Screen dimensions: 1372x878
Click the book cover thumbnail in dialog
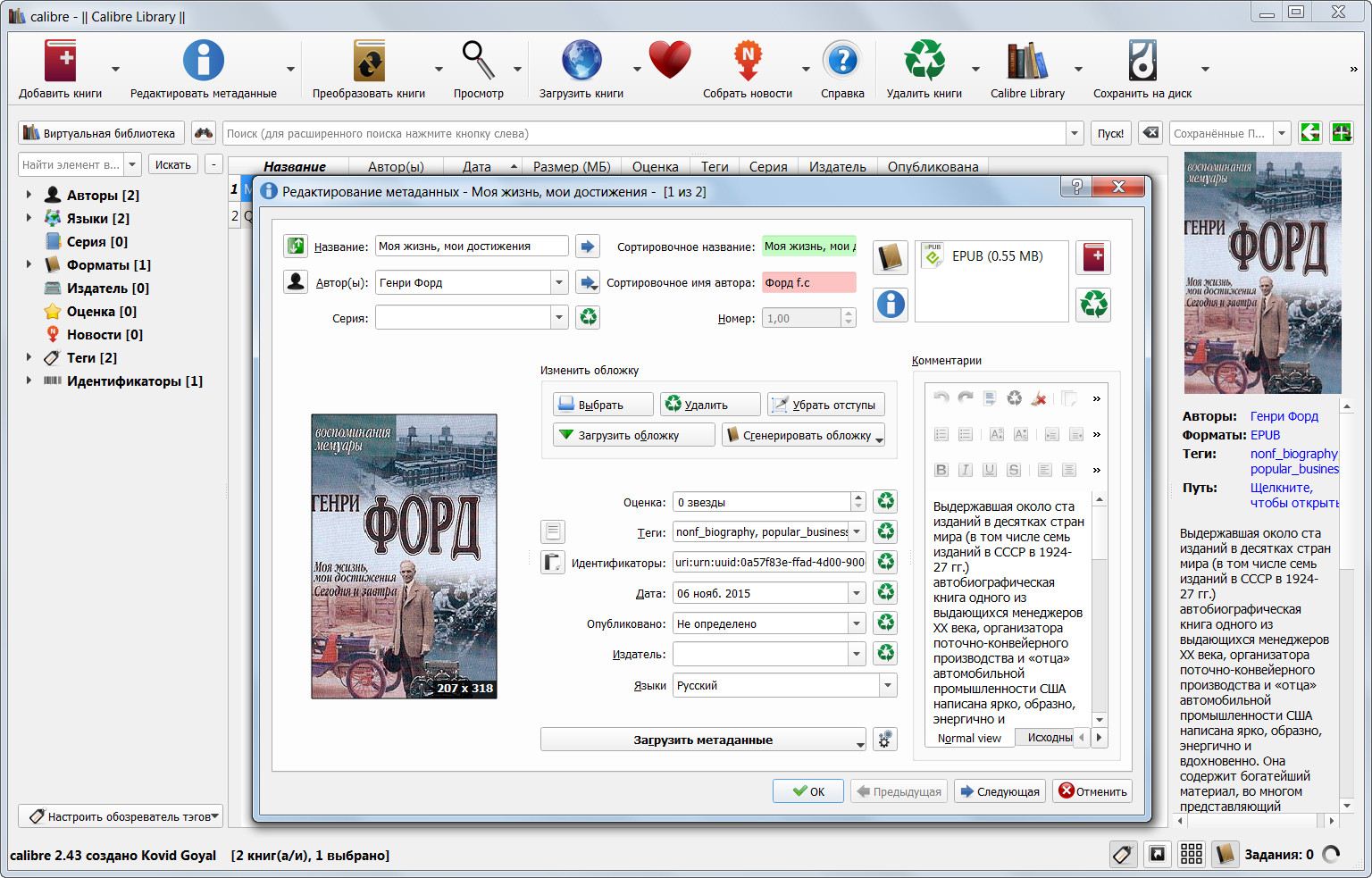pyautogui.click(x=404, y=556)
